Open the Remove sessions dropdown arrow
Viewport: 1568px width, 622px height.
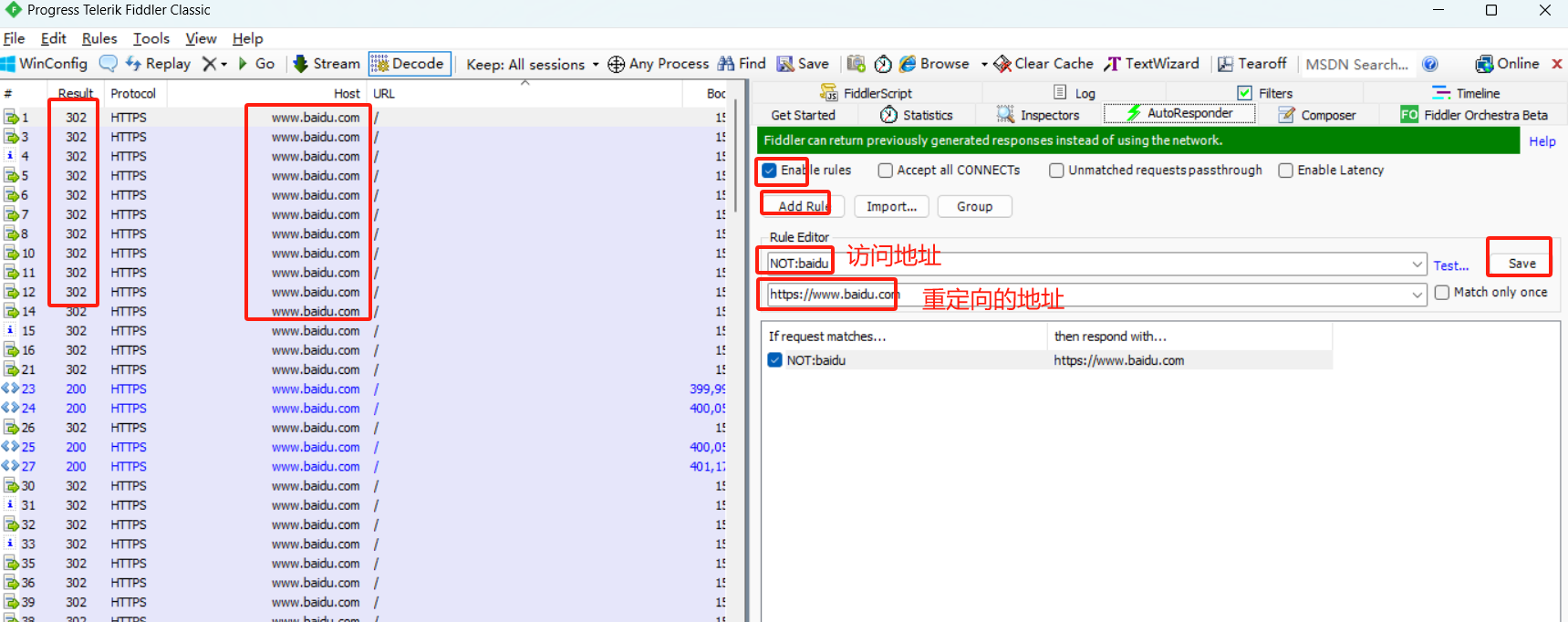tap(223, 65)
